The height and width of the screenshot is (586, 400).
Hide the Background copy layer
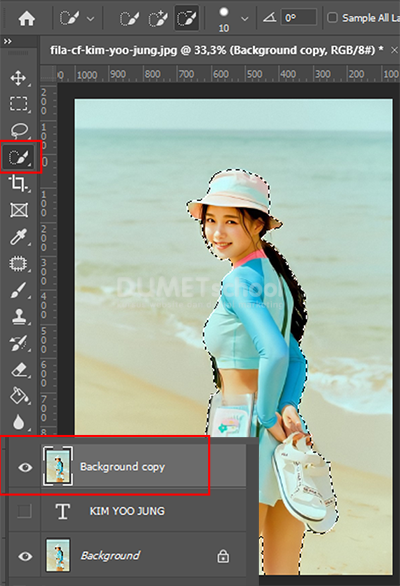click(25, 468)
